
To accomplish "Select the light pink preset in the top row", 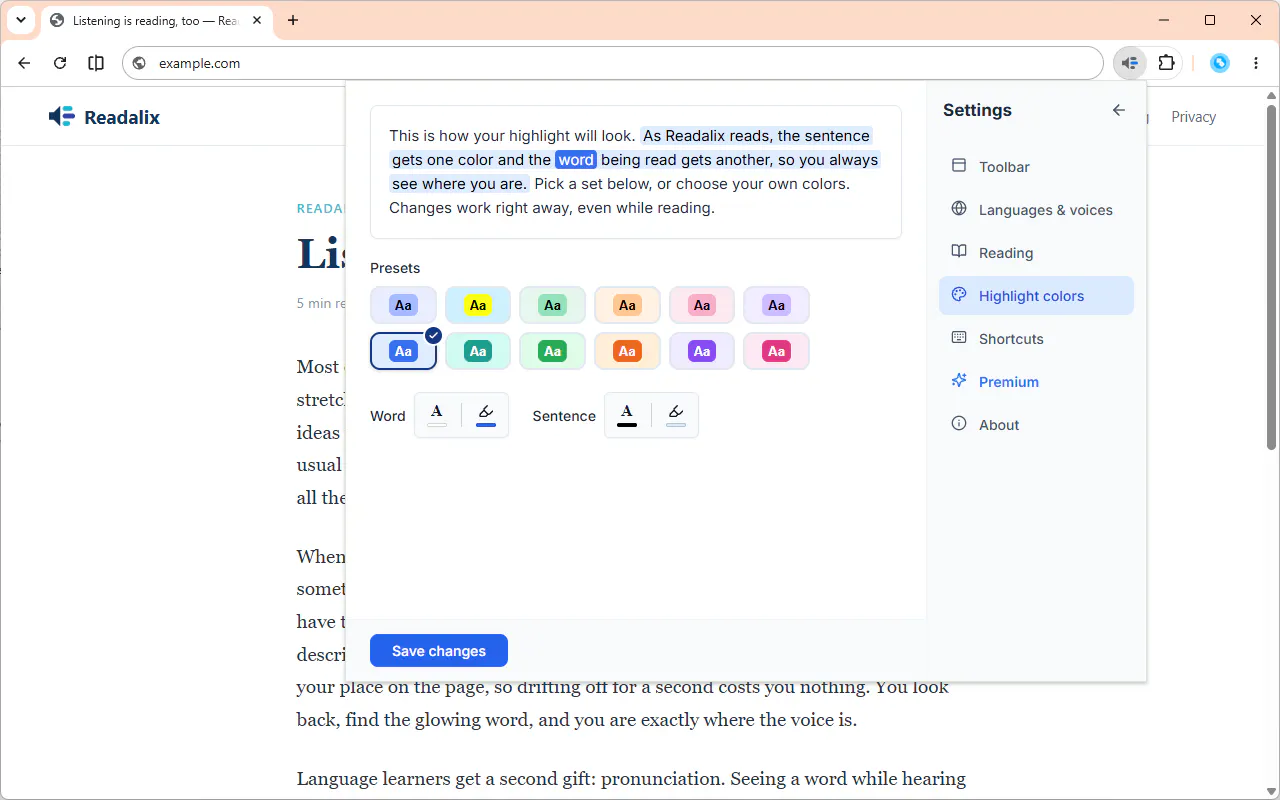I will [x=702, y=305].
